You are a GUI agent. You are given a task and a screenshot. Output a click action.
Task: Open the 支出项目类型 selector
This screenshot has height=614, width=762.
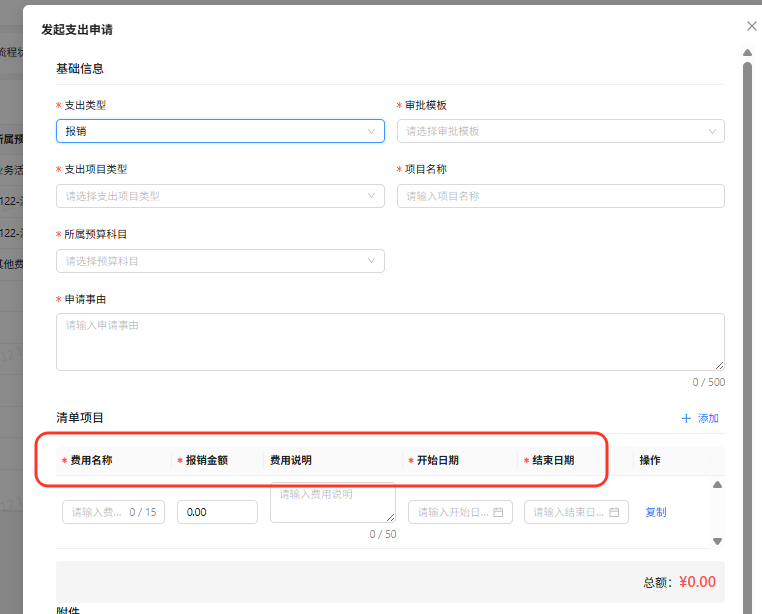coord(220,196)
